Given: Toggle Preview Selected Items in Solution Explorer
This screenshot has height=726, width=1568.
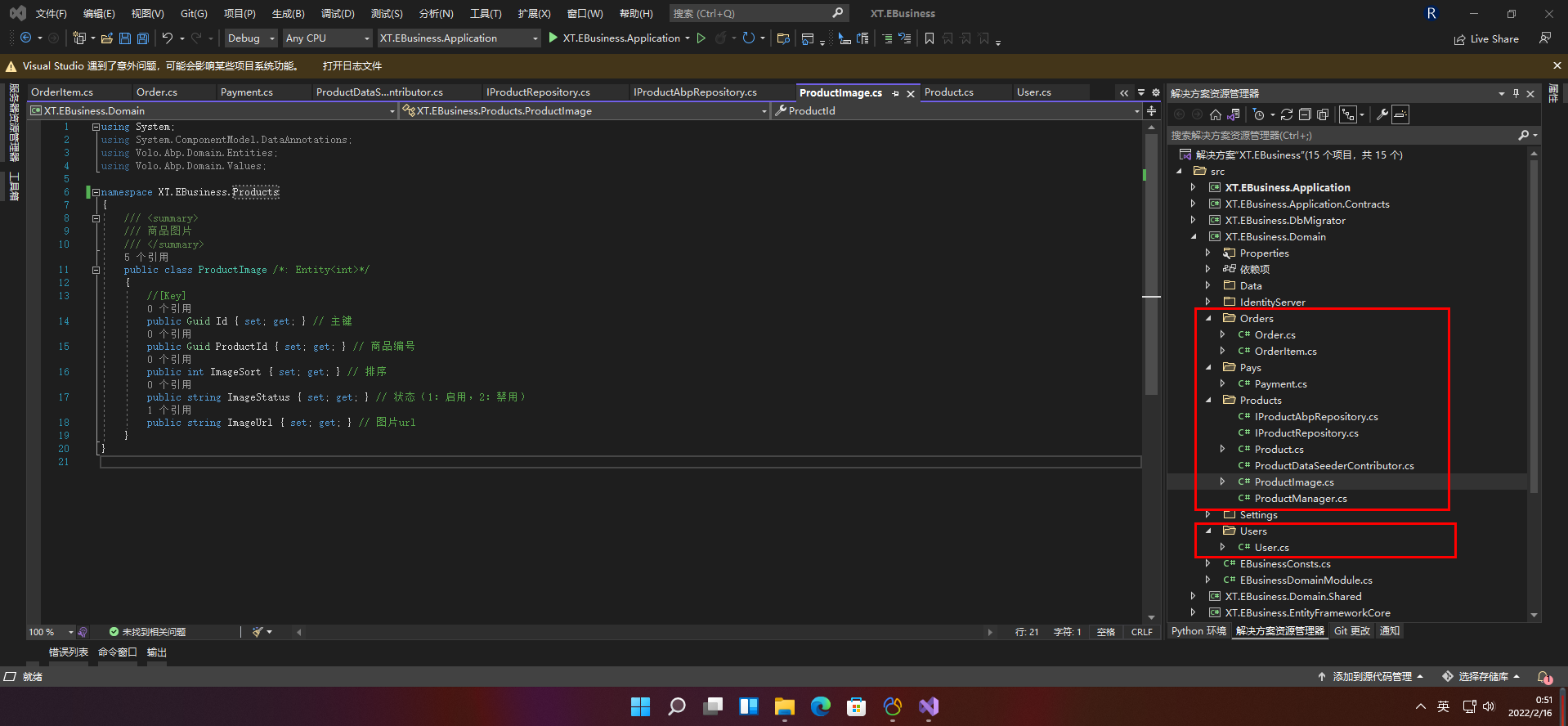Looking at the screenshot, I should click(x=1400, y=114).
